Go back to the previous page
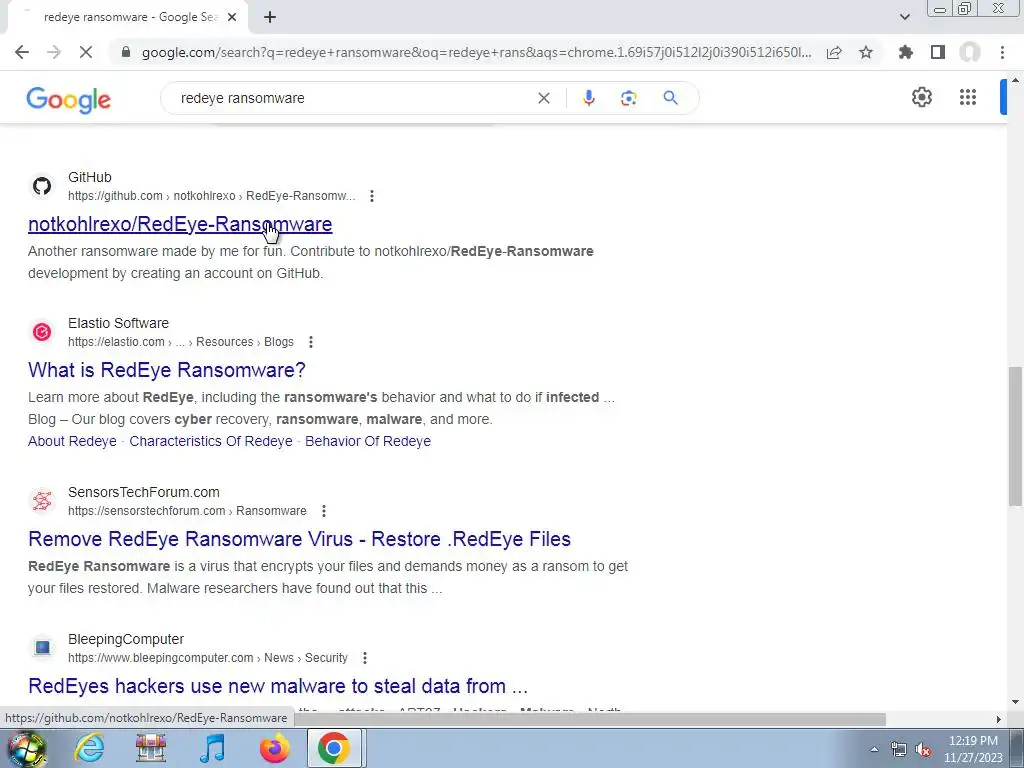 click(22, 52)
